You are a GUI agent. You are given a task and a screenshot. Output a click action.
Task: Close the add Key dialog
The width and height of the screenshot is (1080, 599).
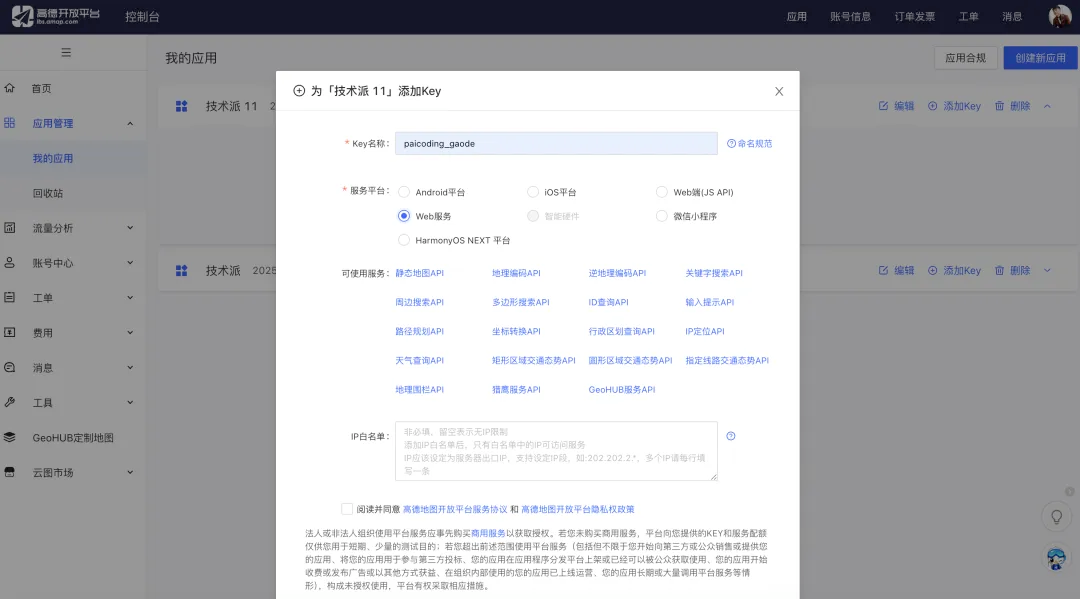tap(779, 92)
